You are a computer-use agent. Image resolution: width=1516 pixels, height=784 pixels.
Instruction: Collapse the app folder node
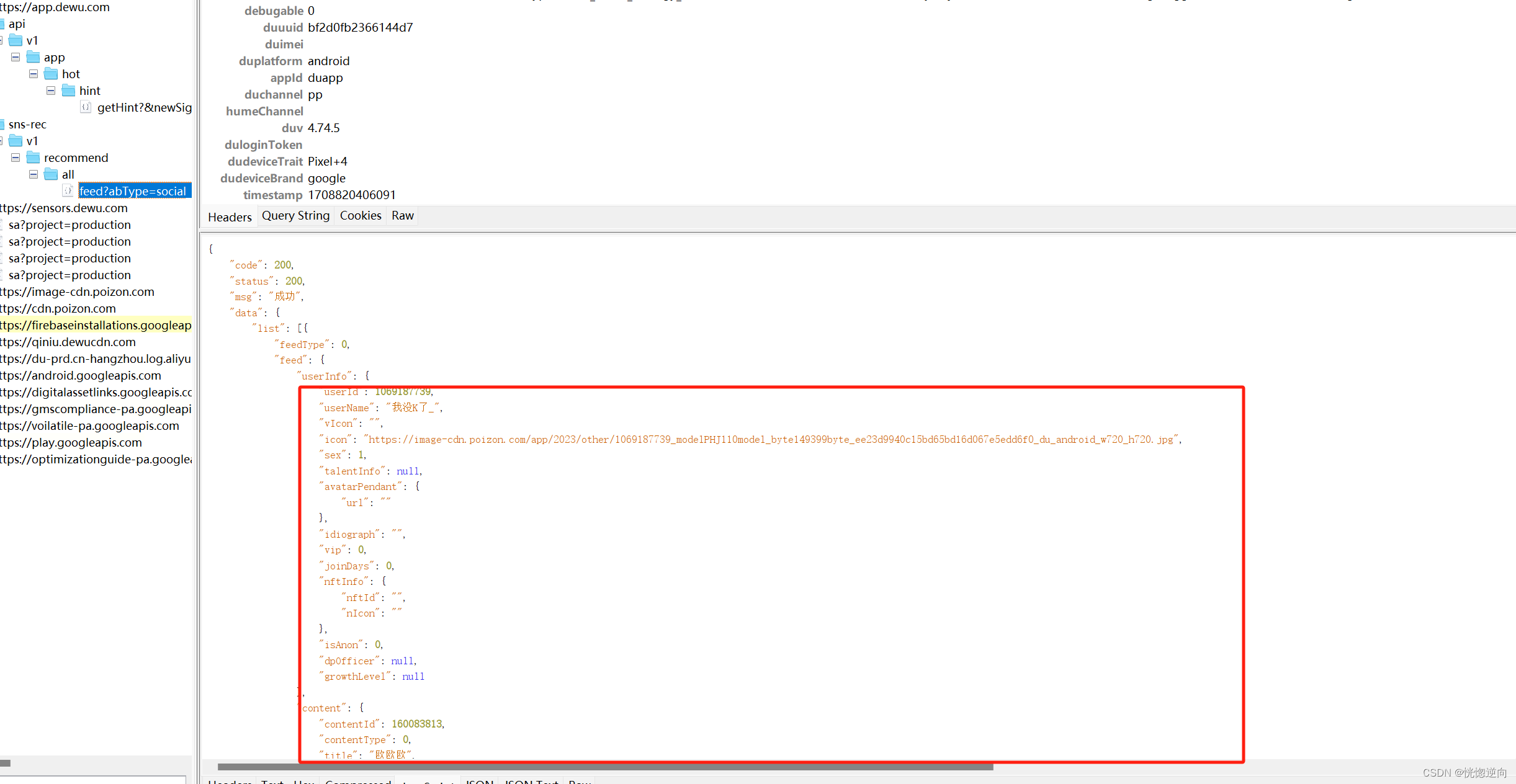(16, 57)
